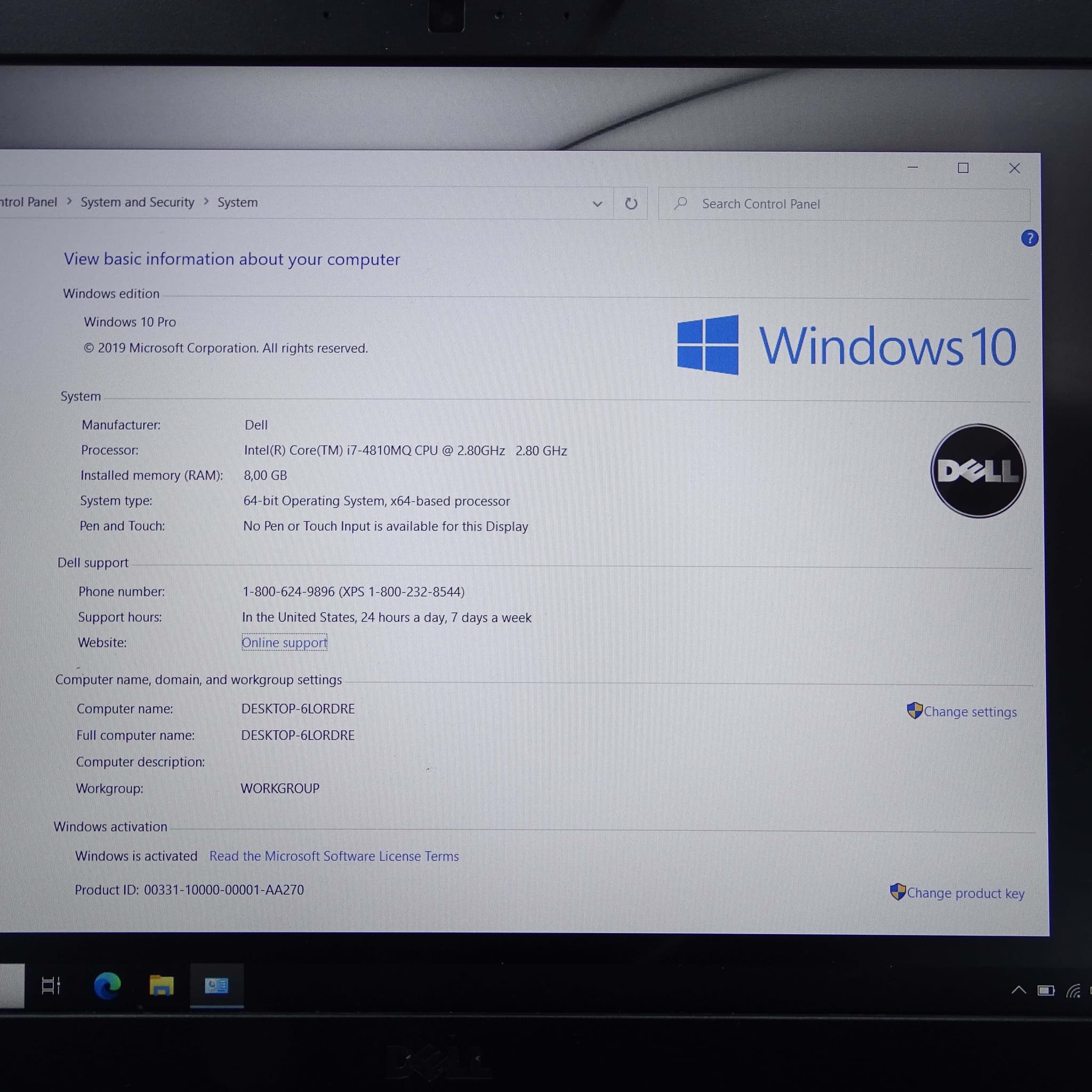Open the System and Security breadcrumb
Image resolution: width=1092 pixels, height=1092 pixels.
pyautogui.click(x=137, y=202)
